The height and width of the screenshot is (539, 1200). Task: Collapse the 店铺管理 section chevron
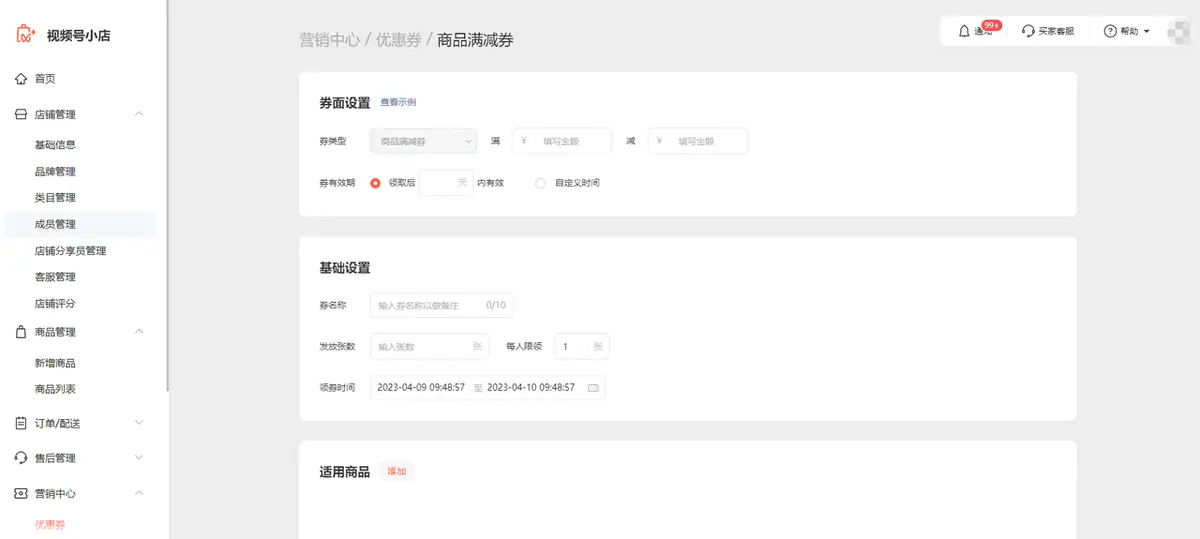point(139,114)
